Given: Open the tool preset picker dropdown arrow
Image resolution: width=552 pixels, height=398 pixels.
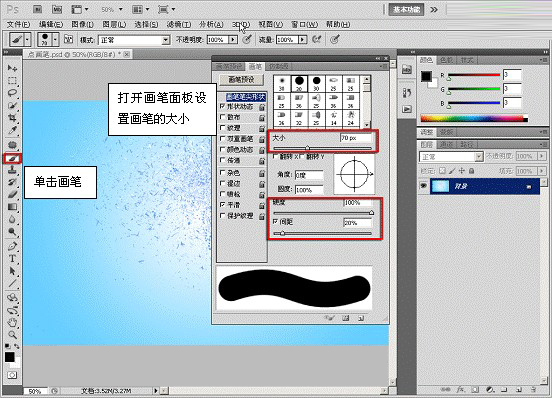Looking at the screenshot, I should (27, 39).
